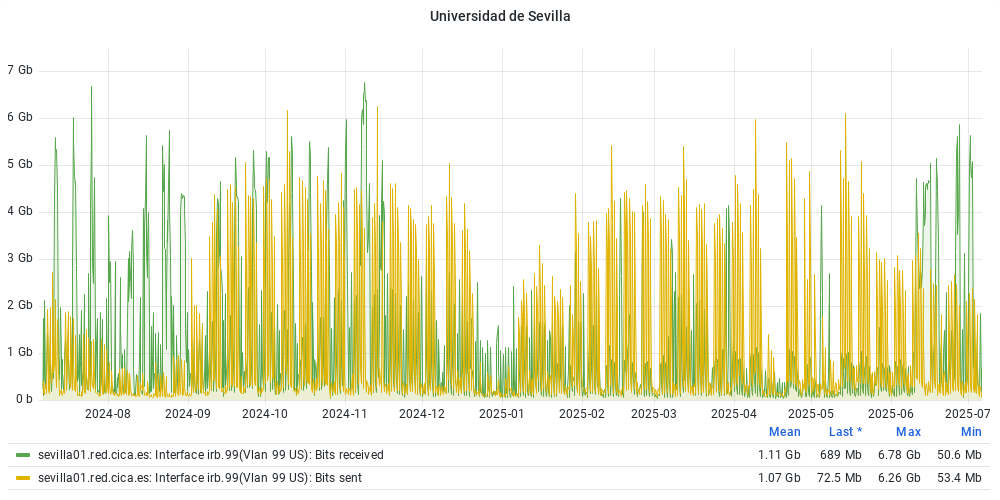Toggle the Bits received series in legend

[211, 455]
